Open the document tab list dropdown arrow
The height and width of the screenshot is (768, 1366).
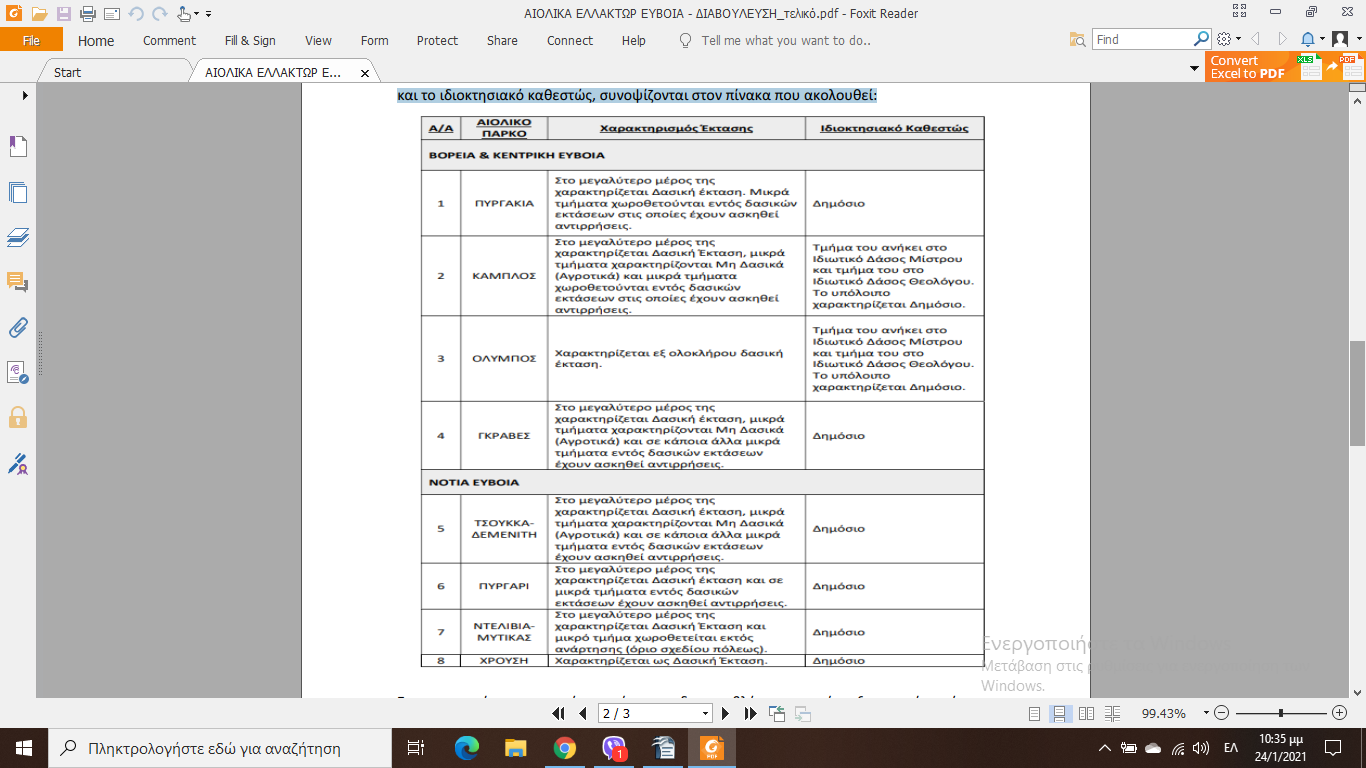pos(1194,69)
